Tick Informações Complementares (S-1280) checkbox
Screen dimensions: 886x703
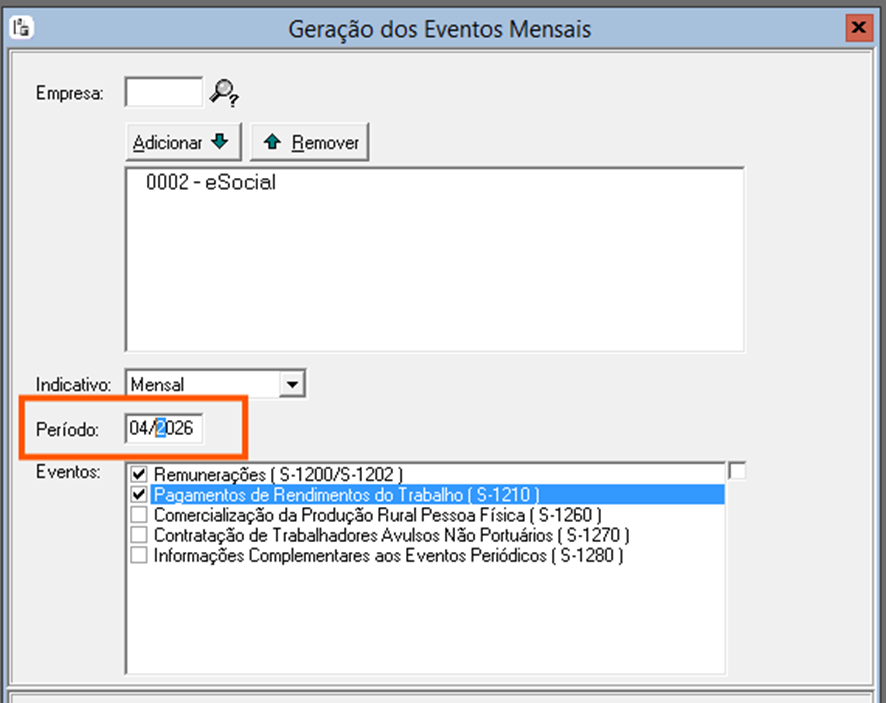coord(139,555)
